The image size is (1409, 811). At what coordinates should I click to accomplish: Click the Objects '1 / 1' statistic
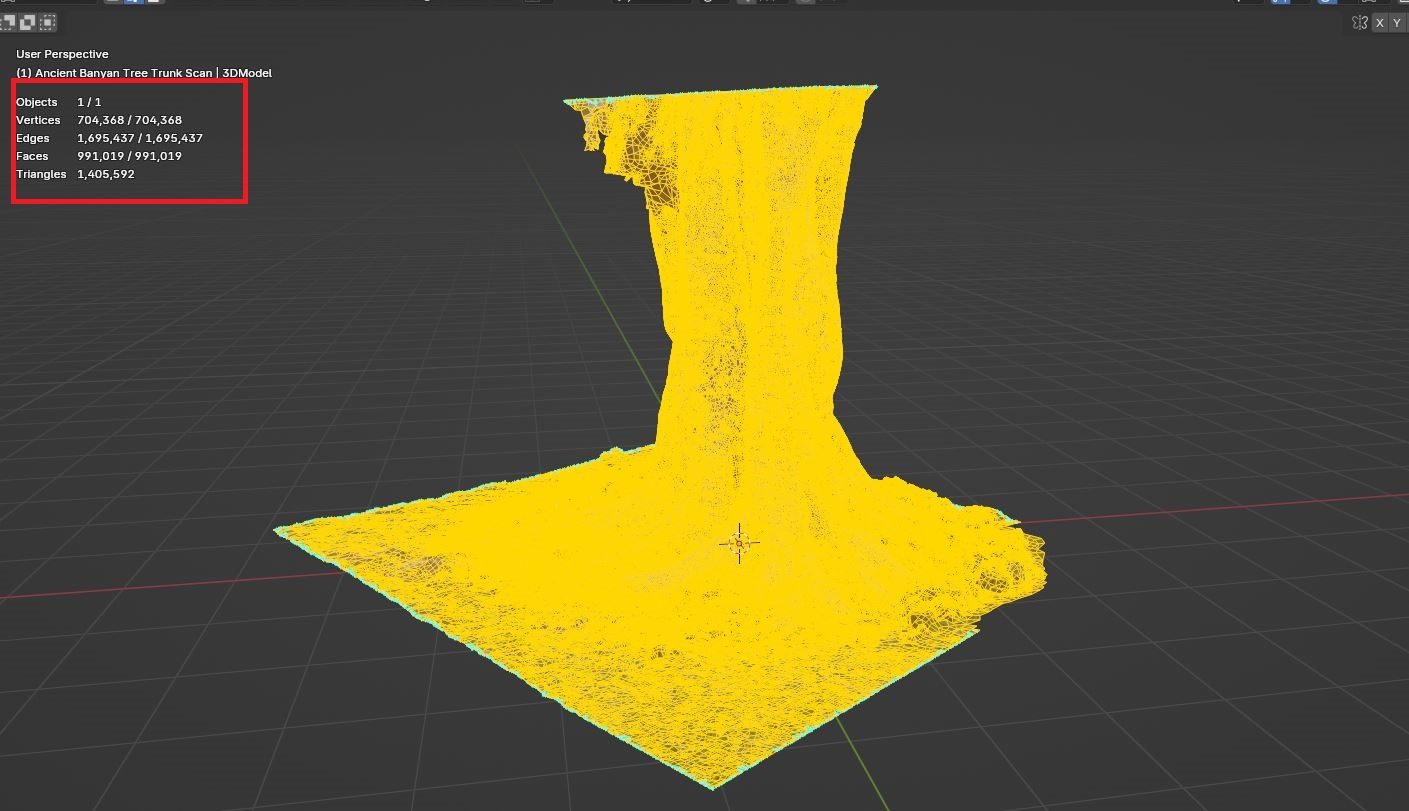pyautogui.click(x=89, y=102)
